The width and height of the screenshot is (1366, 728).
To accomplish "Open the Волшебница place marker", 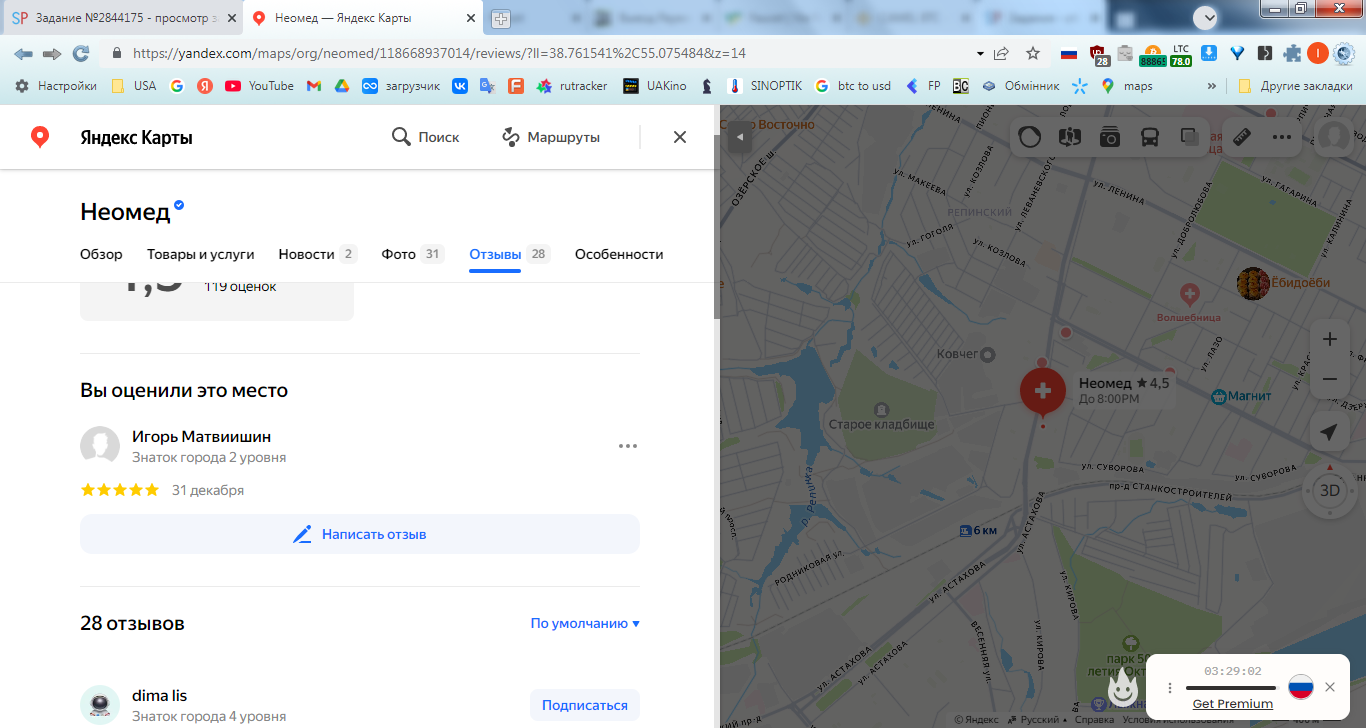I will (x=1189, y=295).
